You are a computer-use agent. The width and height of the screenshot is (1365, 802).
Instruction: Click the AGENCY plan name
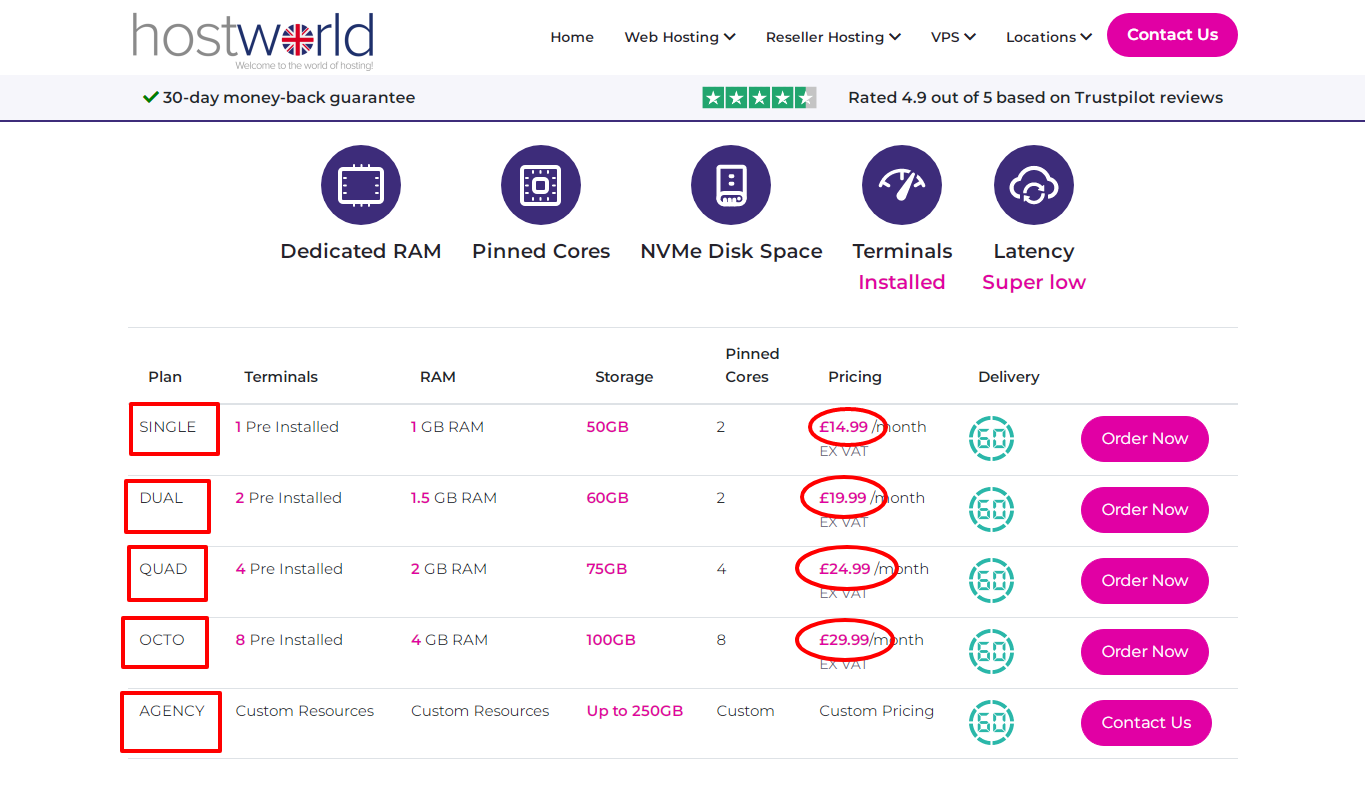[171, 711]
